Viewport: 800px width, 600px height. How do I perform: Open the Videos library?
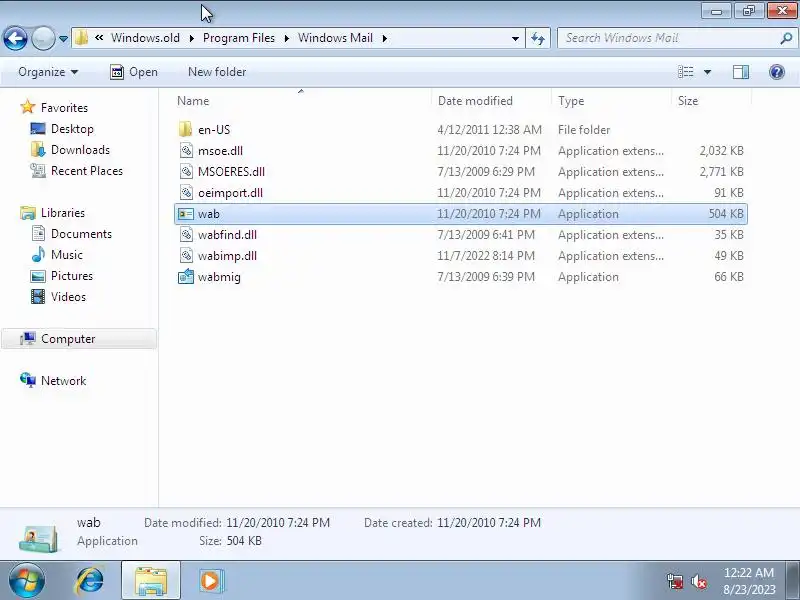pyautogui.click(x=68, y=296)
